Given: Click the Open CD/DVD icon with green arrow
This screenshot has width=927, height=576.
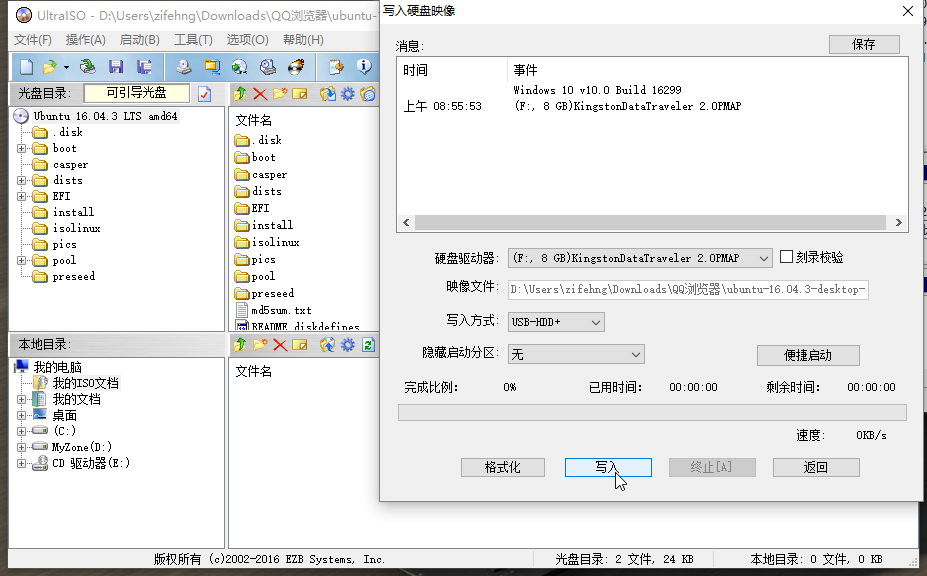Looking at the screenshot, I should coord(87,67).
